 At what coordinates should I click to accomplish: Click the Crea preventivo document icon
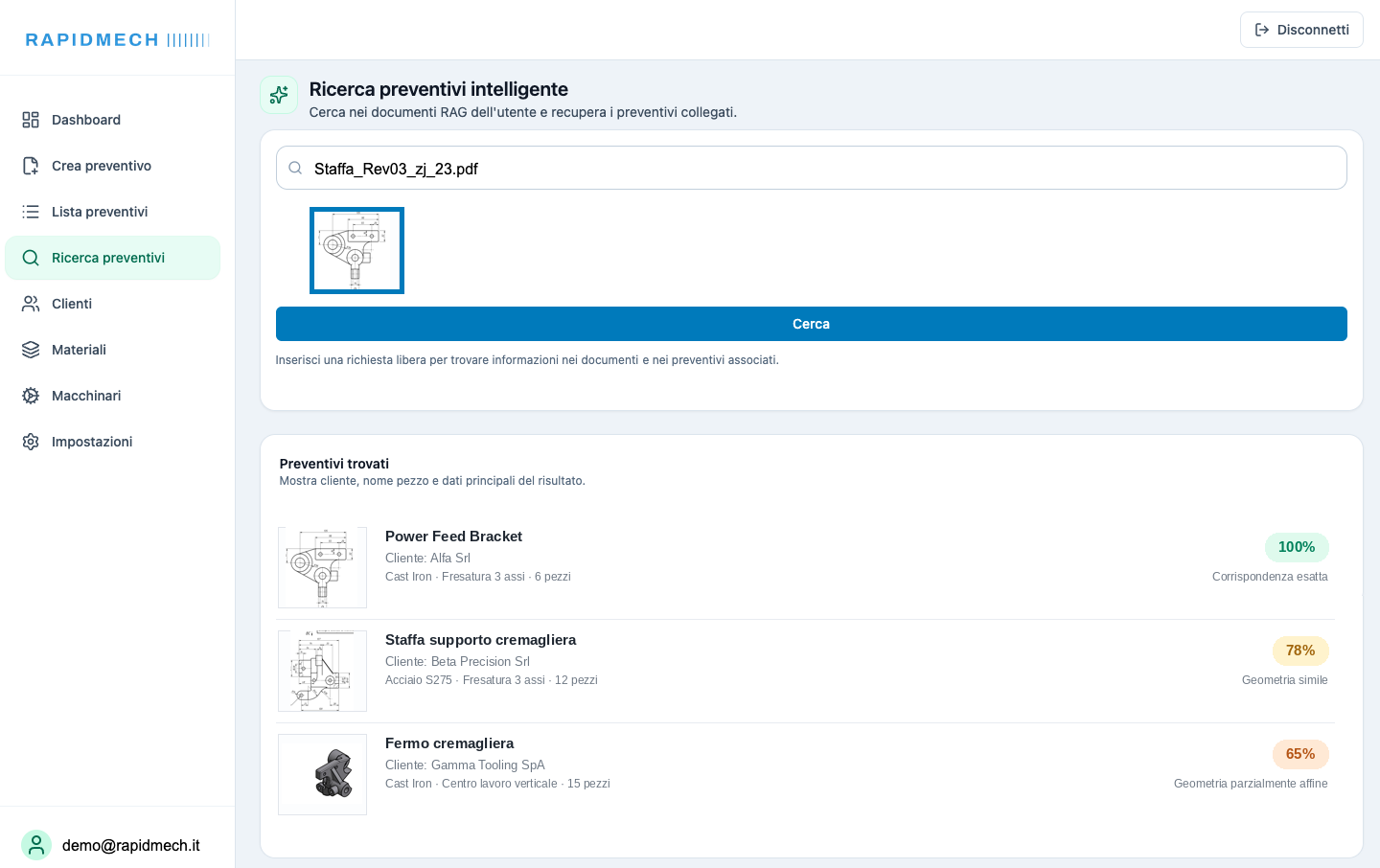[31, 166]
